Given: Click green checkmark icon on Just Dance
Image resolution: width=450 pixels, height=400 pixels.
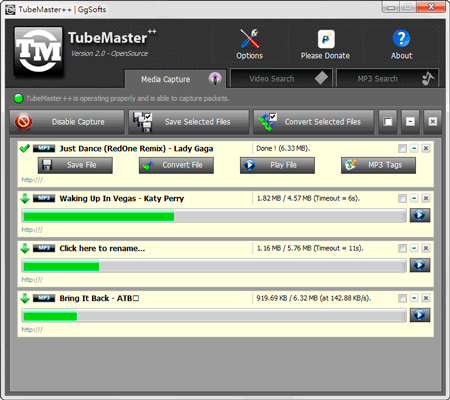Looking at the screenshot, I should (25, 148).
